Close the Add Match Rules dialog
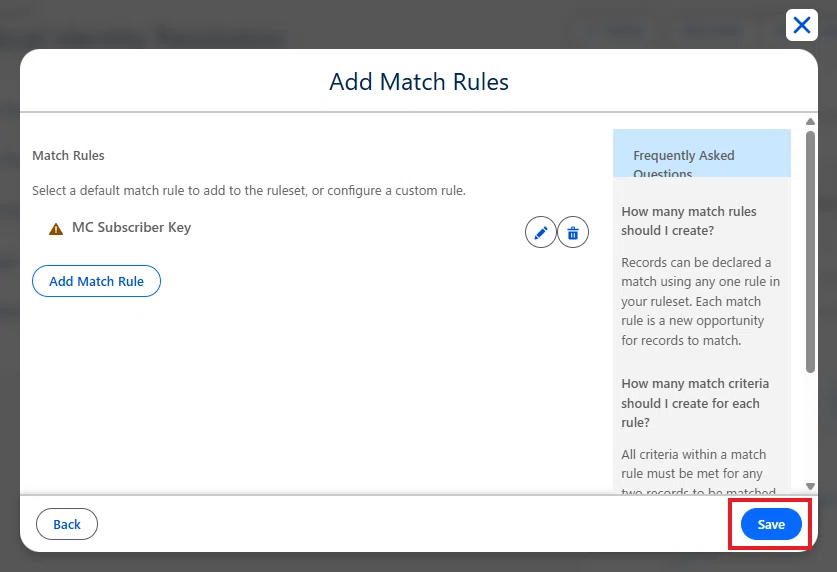 802,25
